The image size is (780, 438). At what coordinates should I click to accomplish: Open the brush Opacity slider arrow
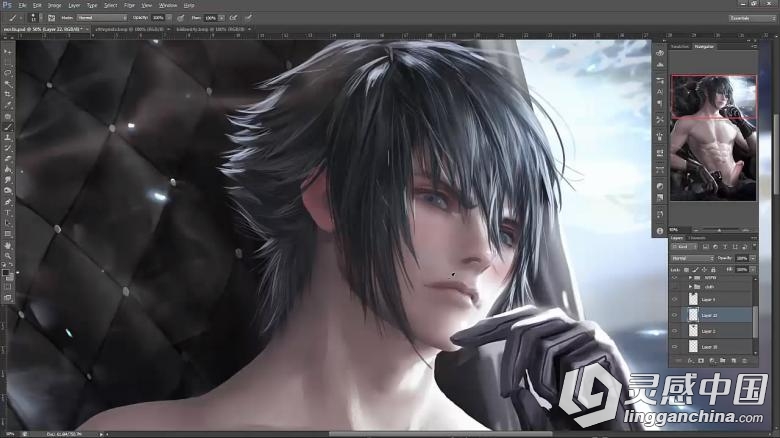pos(169,18)
